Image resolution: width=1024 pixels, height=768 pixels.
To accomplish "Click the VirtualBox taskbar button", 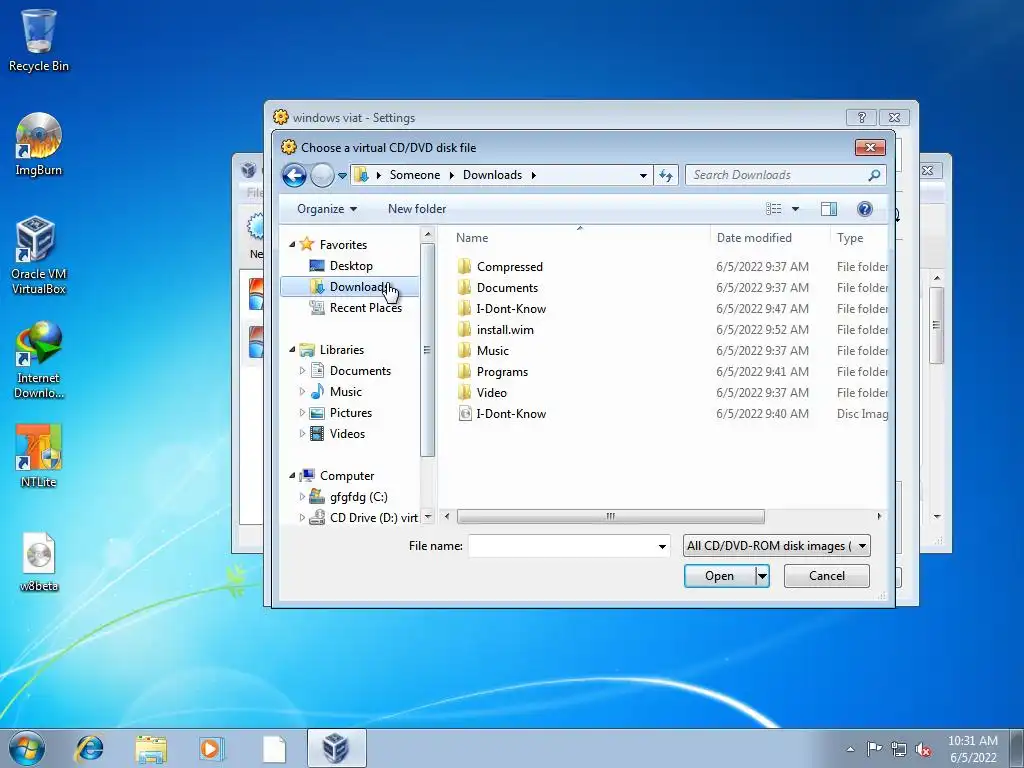I will point(336,748).
